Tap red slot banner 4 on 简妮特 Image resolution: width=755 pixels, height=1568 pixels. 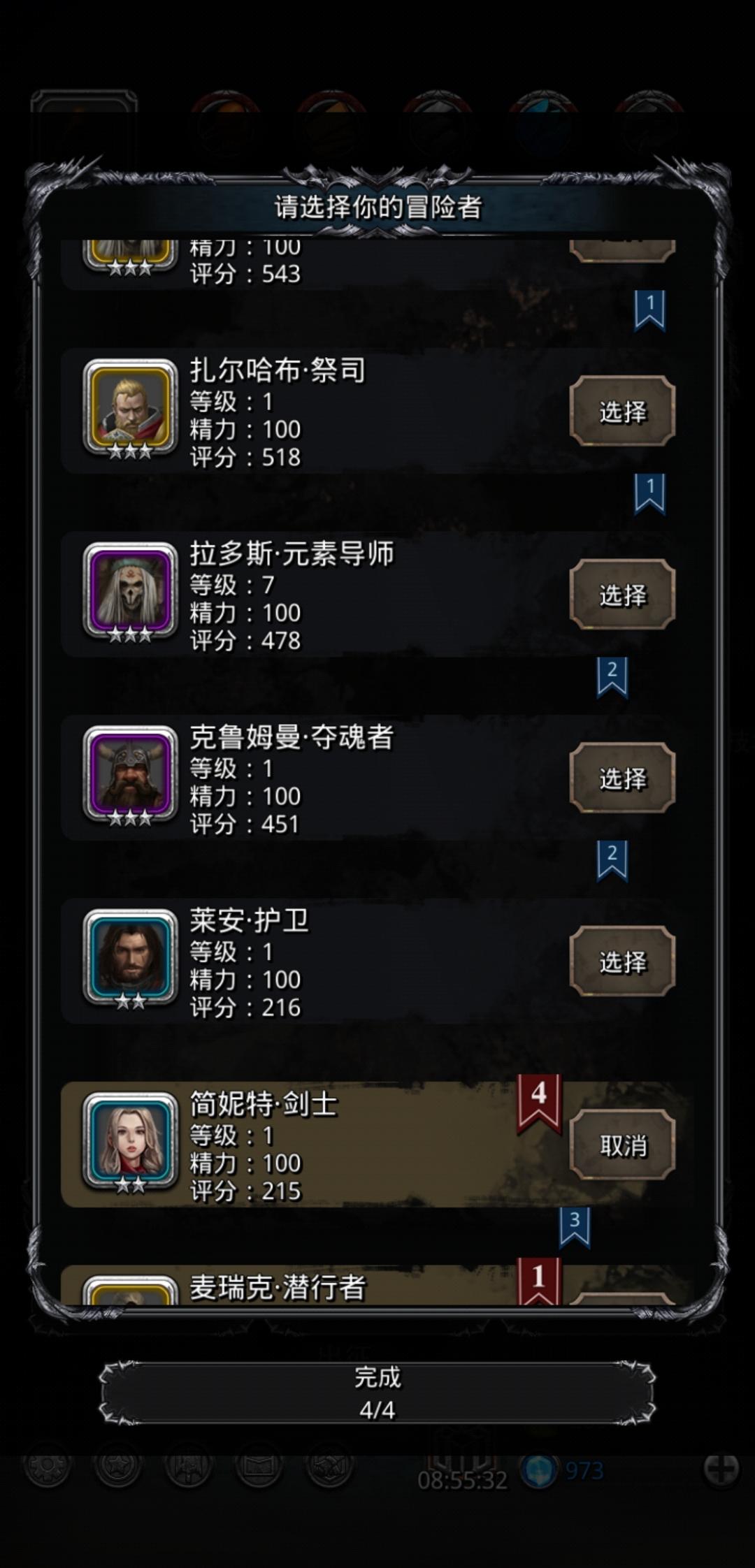coord(539,1103)
